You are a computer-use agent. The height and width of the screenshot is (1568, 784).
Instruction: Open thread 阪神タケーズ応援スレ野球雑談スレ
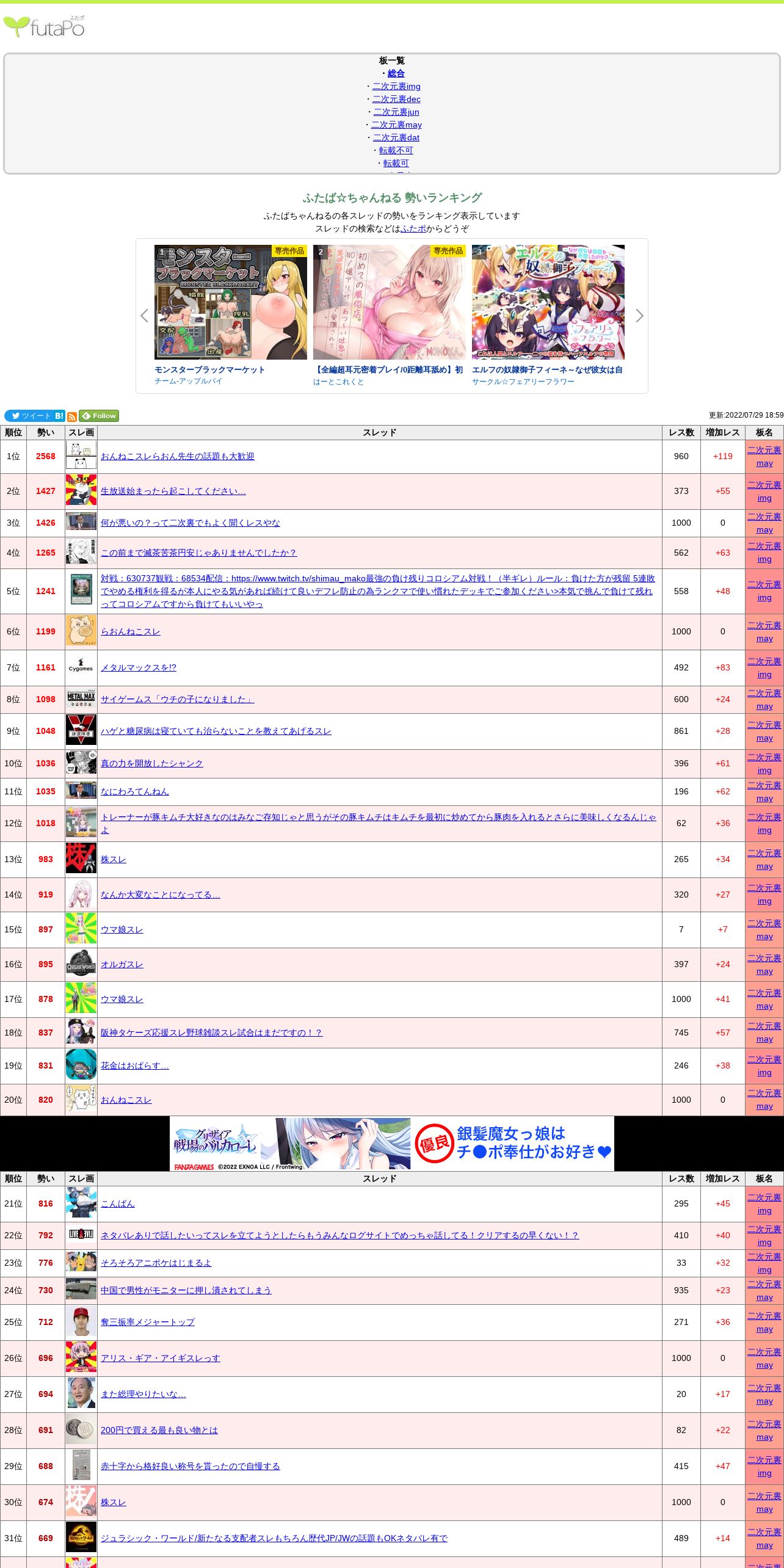212,1033
